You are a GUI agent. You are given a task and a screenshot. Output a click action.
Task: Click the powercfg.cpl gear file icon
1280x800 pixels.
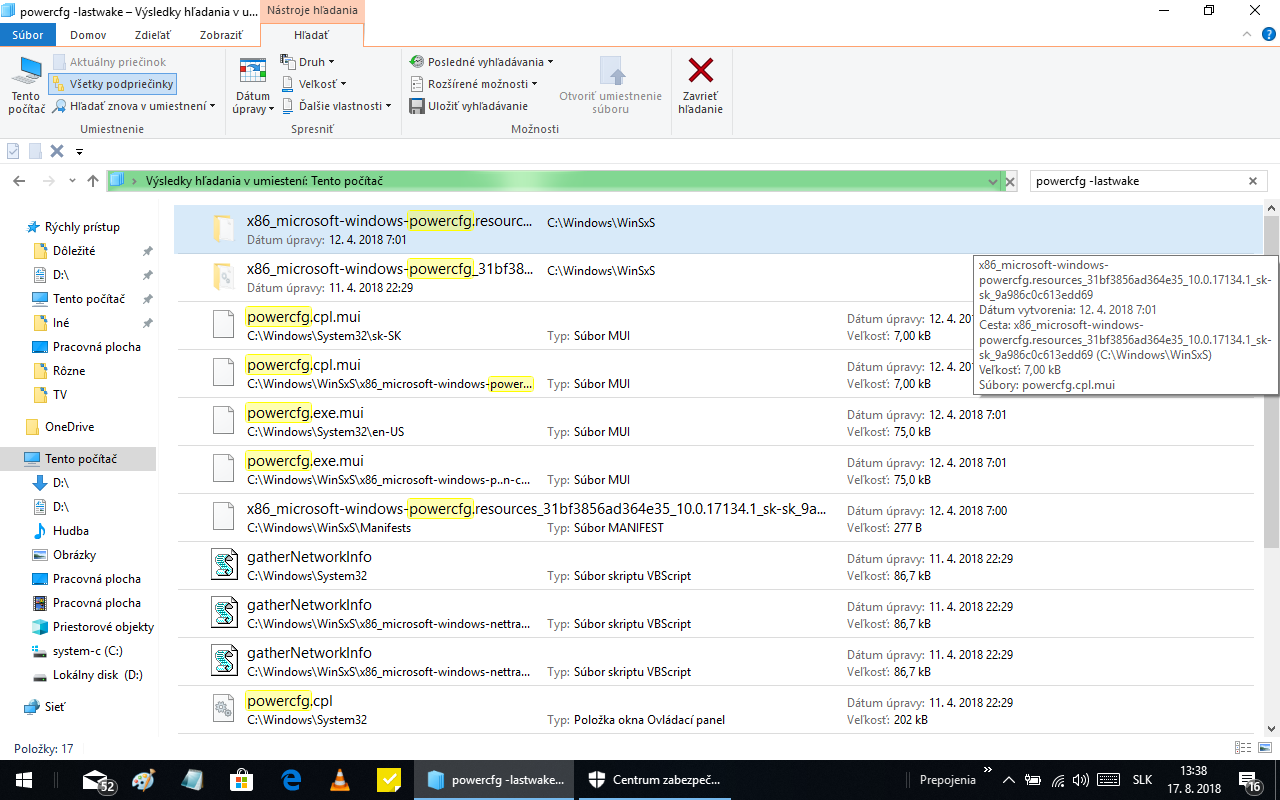[x=223, y=710]
